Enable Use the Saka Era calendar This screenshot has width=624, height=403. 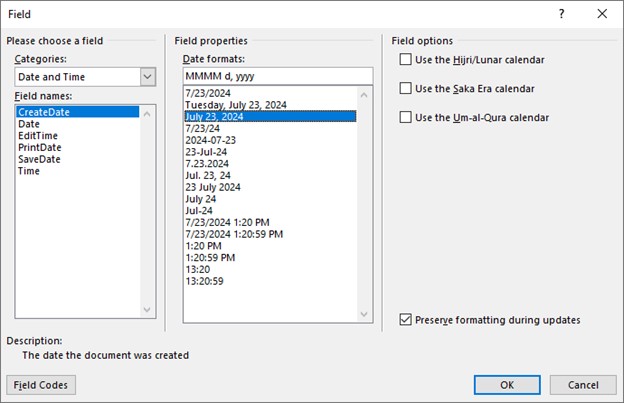click(405, 88)
